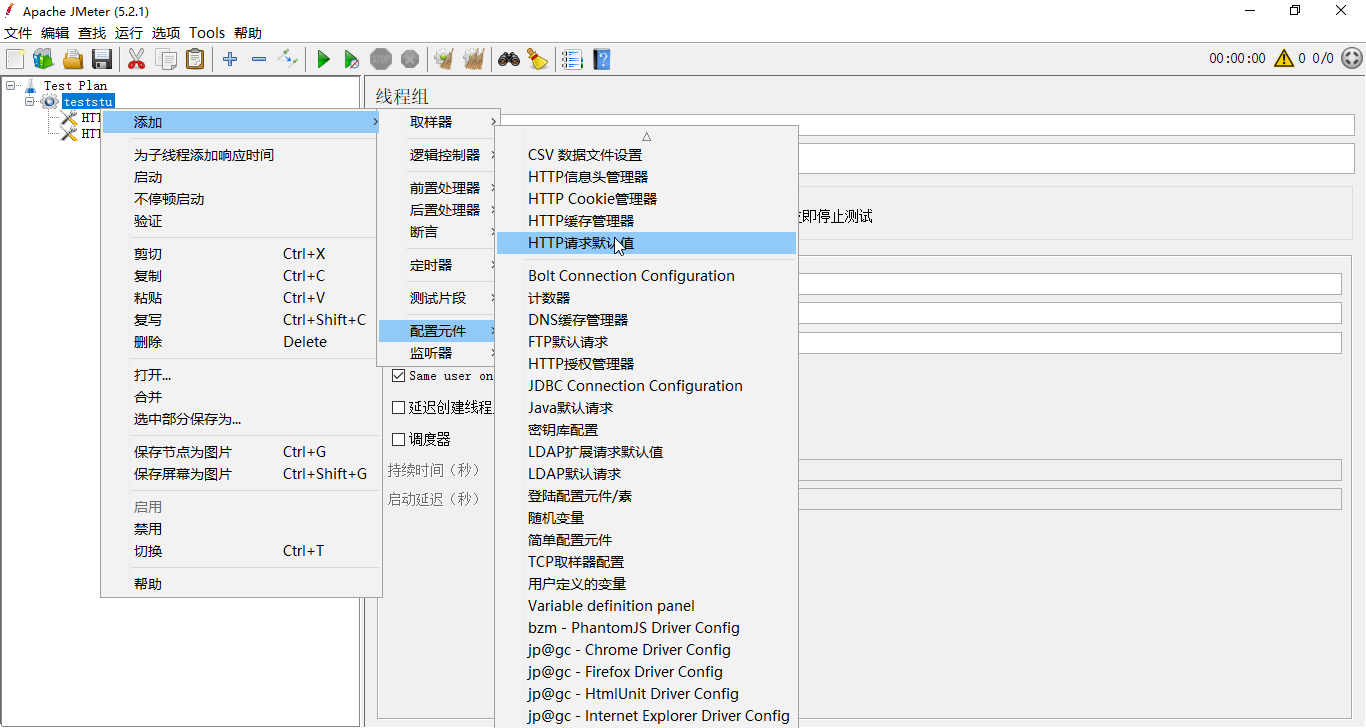Open the 后置处理器 submenu

(x=438, y=210)
